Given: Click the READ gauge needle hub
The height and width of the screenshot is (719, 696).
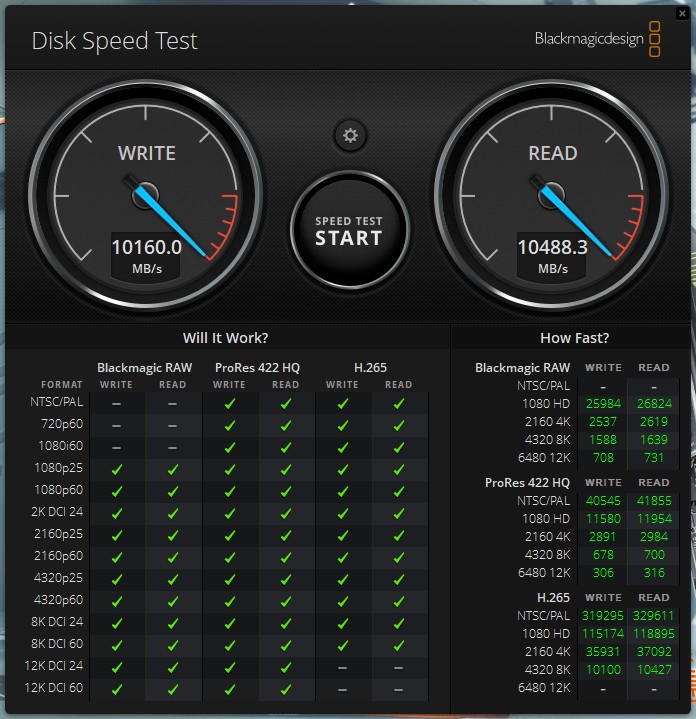Looking at the screenshot, I should 552,194.
